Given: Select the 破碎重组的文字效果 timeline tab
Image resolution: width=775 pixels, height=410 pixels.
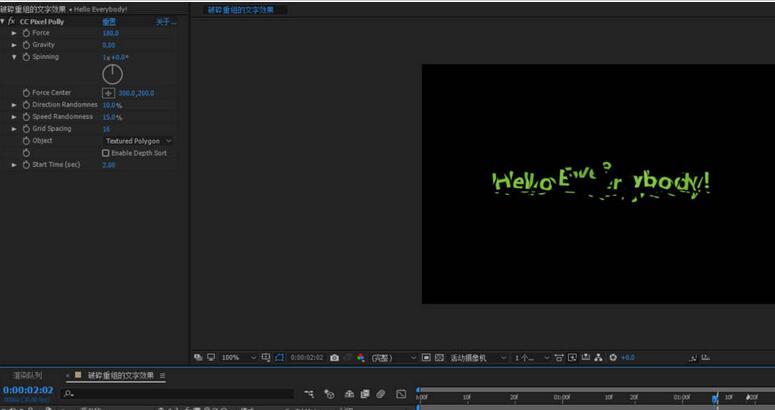Looking at the screenshot, I should [x=121, y=375].
